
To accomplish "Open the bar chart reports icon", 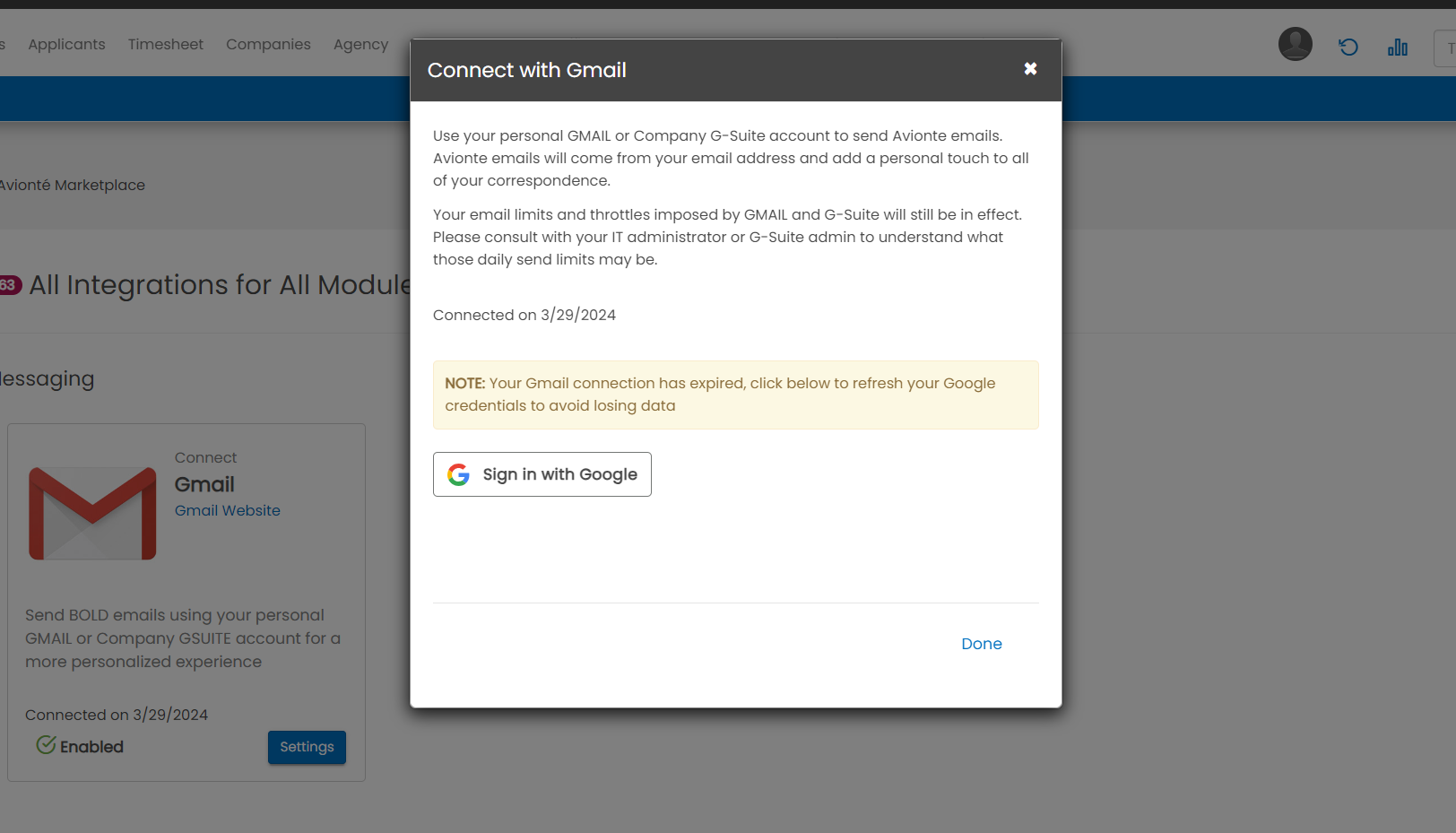I will point(1397,48).
